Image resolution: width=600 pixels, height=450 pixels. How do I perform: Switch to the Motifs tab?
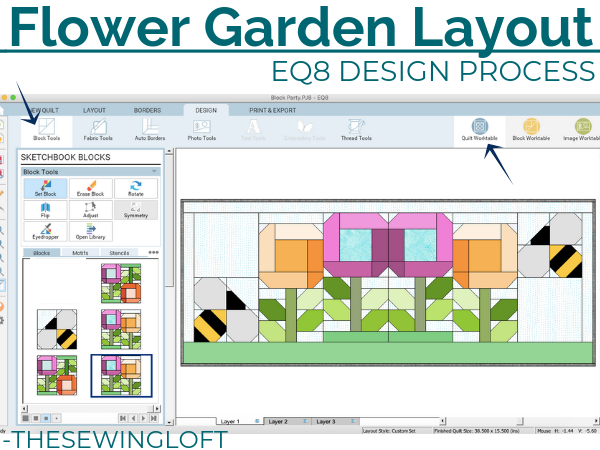point(80,253)
